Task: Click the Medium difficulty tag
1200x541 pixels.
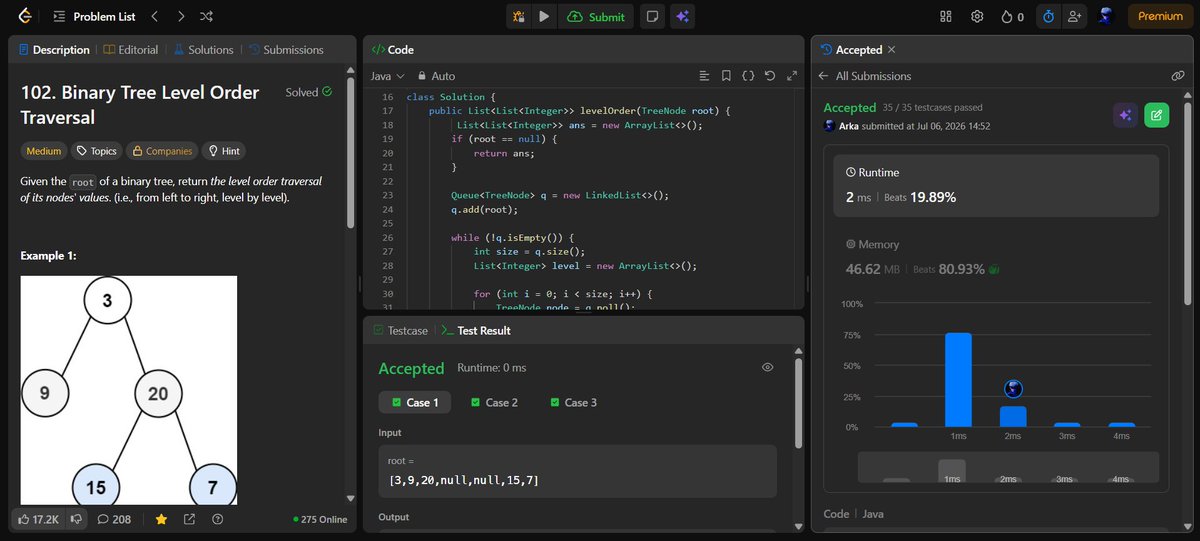Action: tap(44, 151)
